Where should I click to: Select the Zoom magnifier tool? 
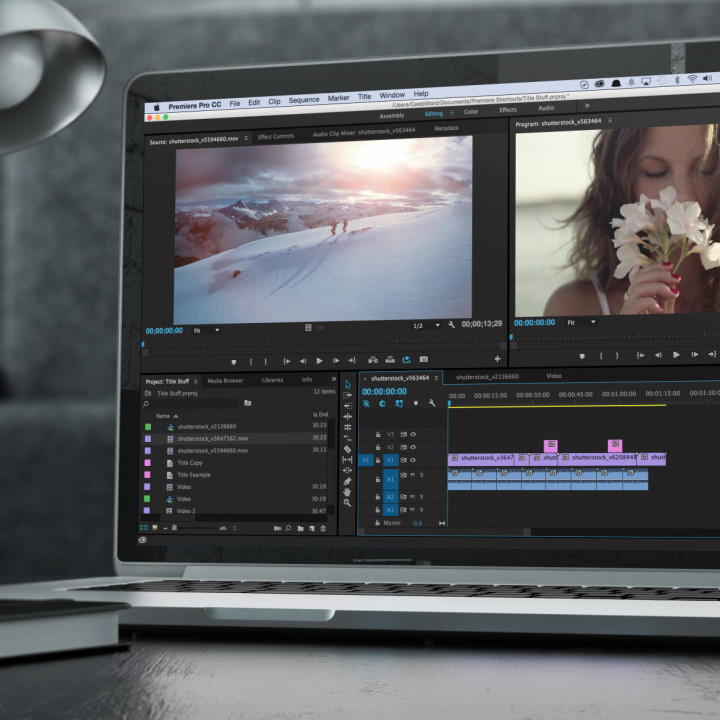[348, 503]
